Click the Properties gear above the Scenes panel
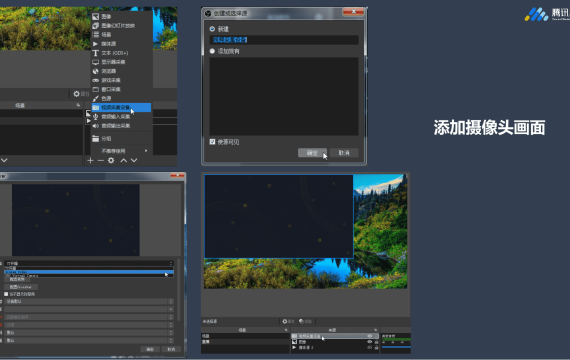Image resolution: width=570 pixels, height=360 pixels. [76, 94]
